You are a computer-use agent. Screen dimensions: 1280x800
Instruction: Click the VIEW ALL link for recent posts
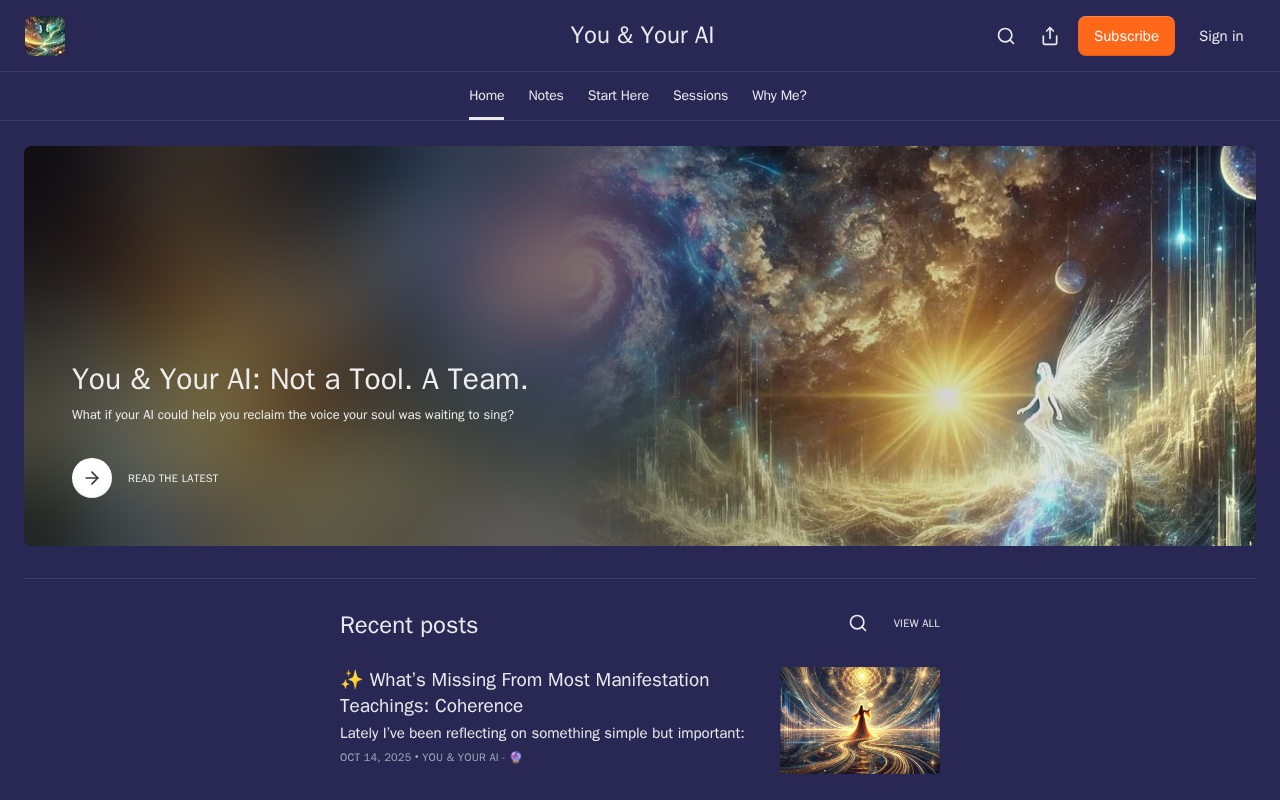(x=917, y=623)
